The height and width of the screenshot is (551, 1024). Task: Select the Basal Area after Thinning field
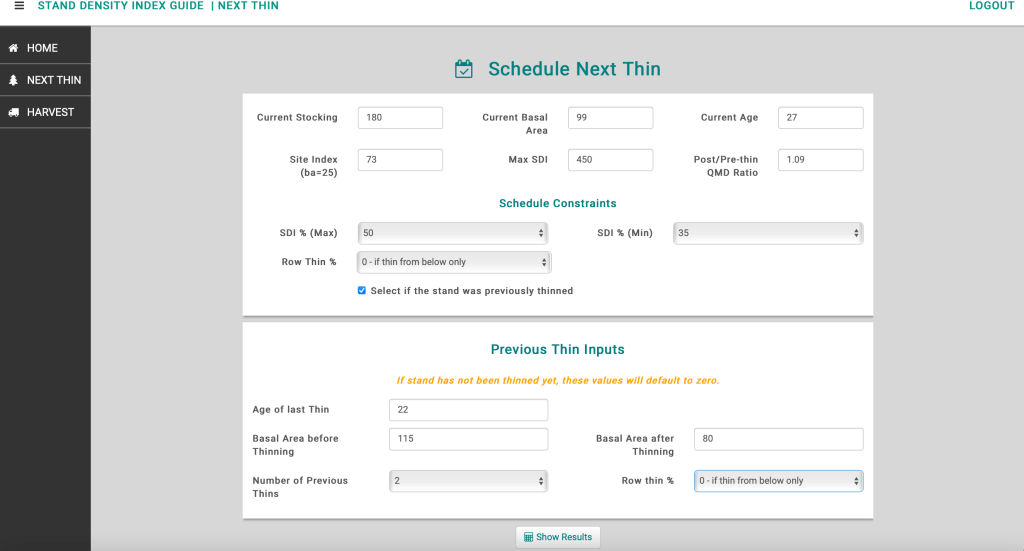[778, 439]
